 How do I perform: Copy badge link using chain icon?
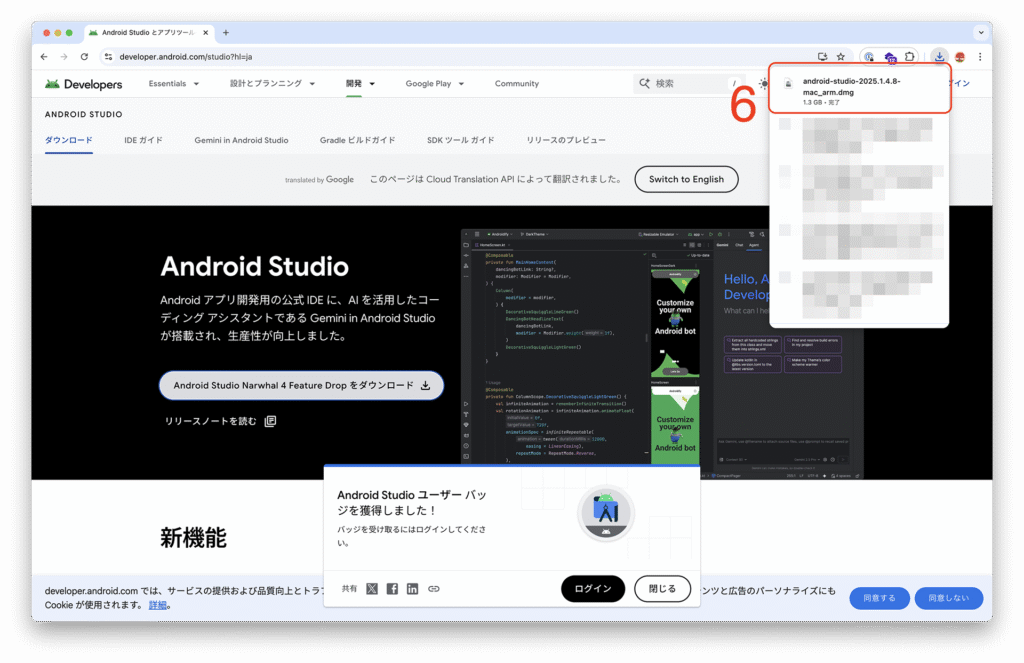click(433, 589)
